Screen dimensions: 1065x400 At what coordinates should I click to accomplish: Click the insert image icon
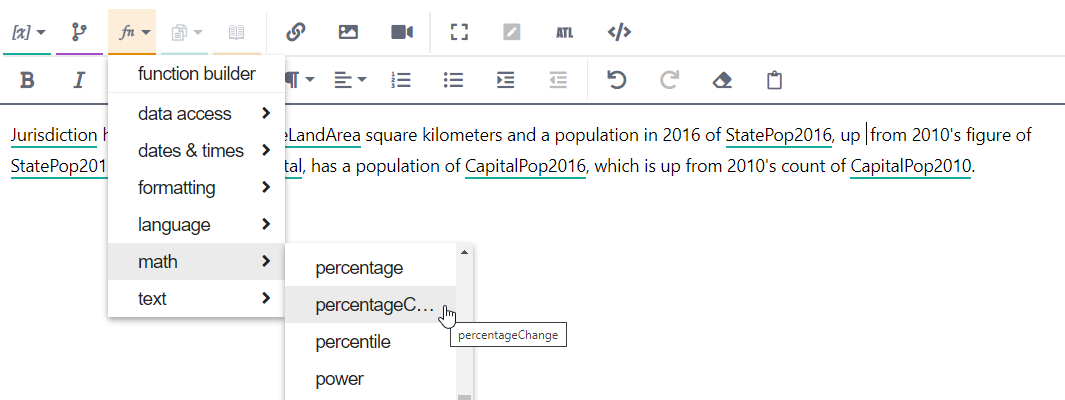click(x=348, y=32)
